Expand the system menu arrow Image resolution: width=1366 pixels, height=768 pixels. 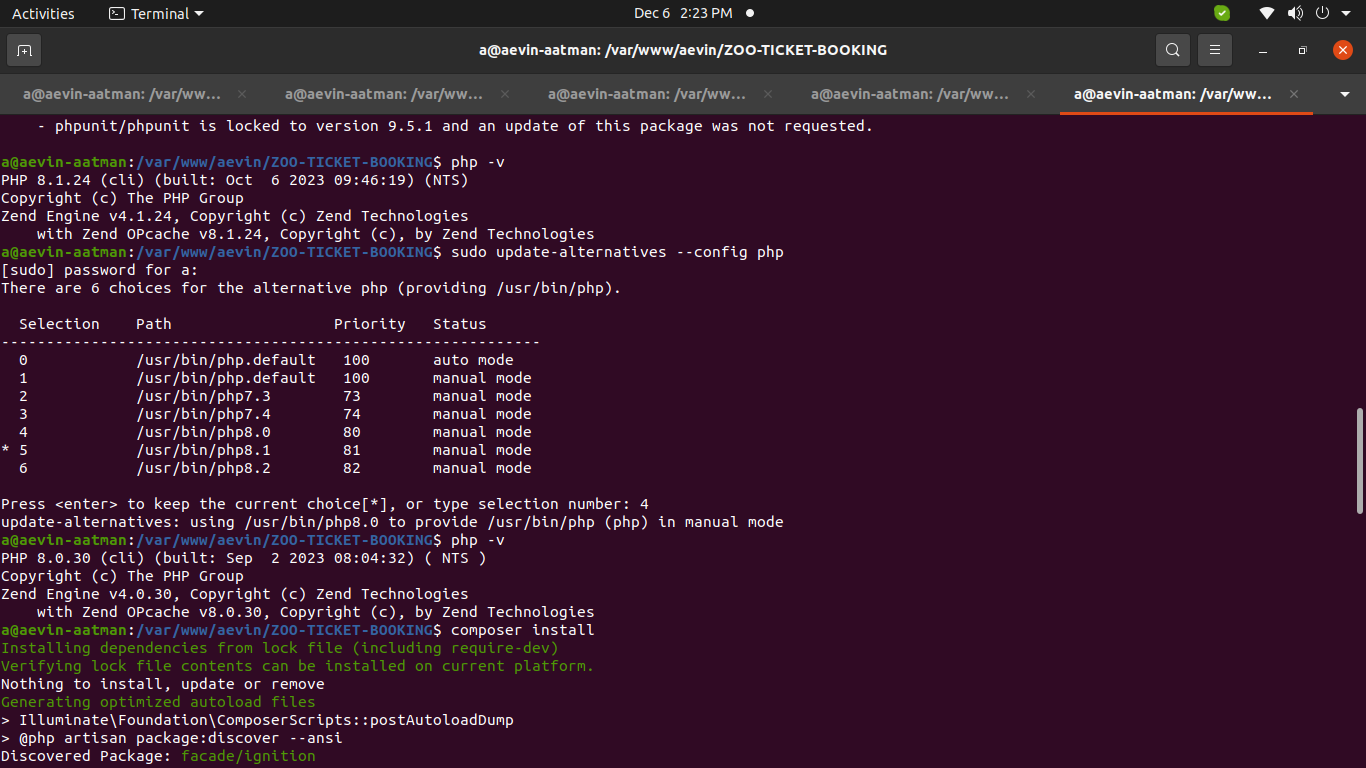(x=1343, y=13)
